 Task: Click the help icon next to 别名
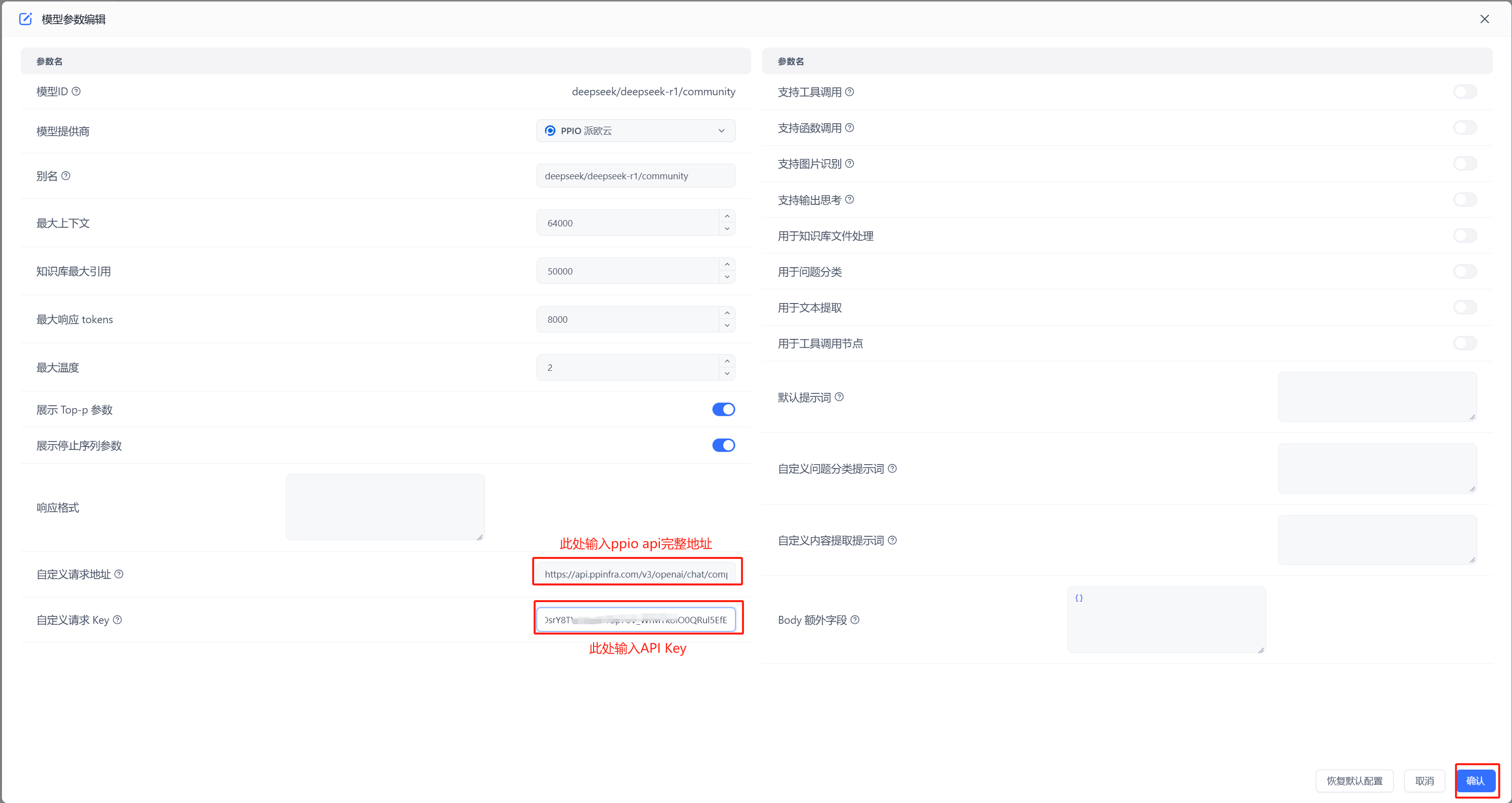click(66, 175)
